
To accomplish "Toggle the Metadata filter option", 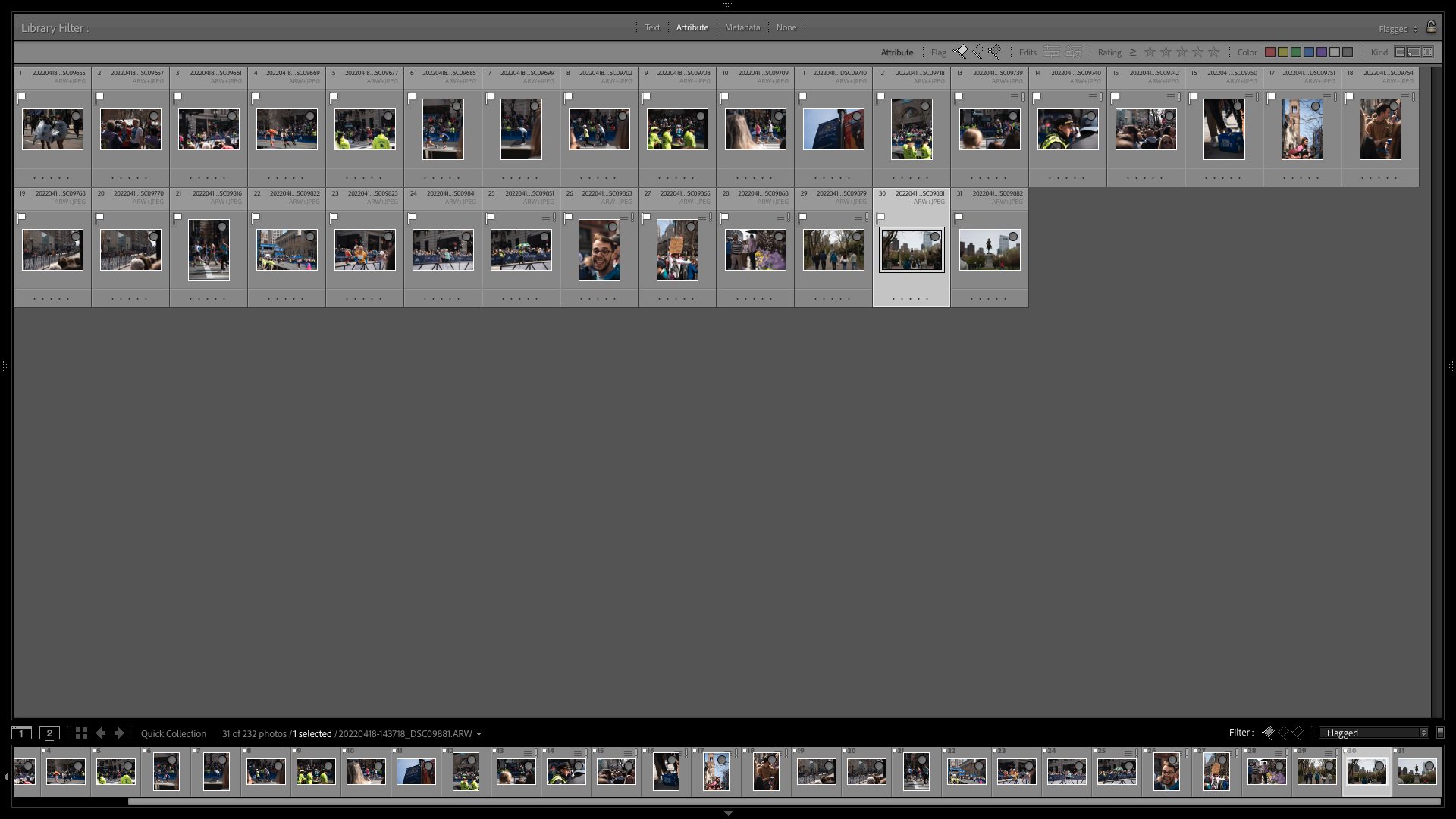I will pos(742,27).
